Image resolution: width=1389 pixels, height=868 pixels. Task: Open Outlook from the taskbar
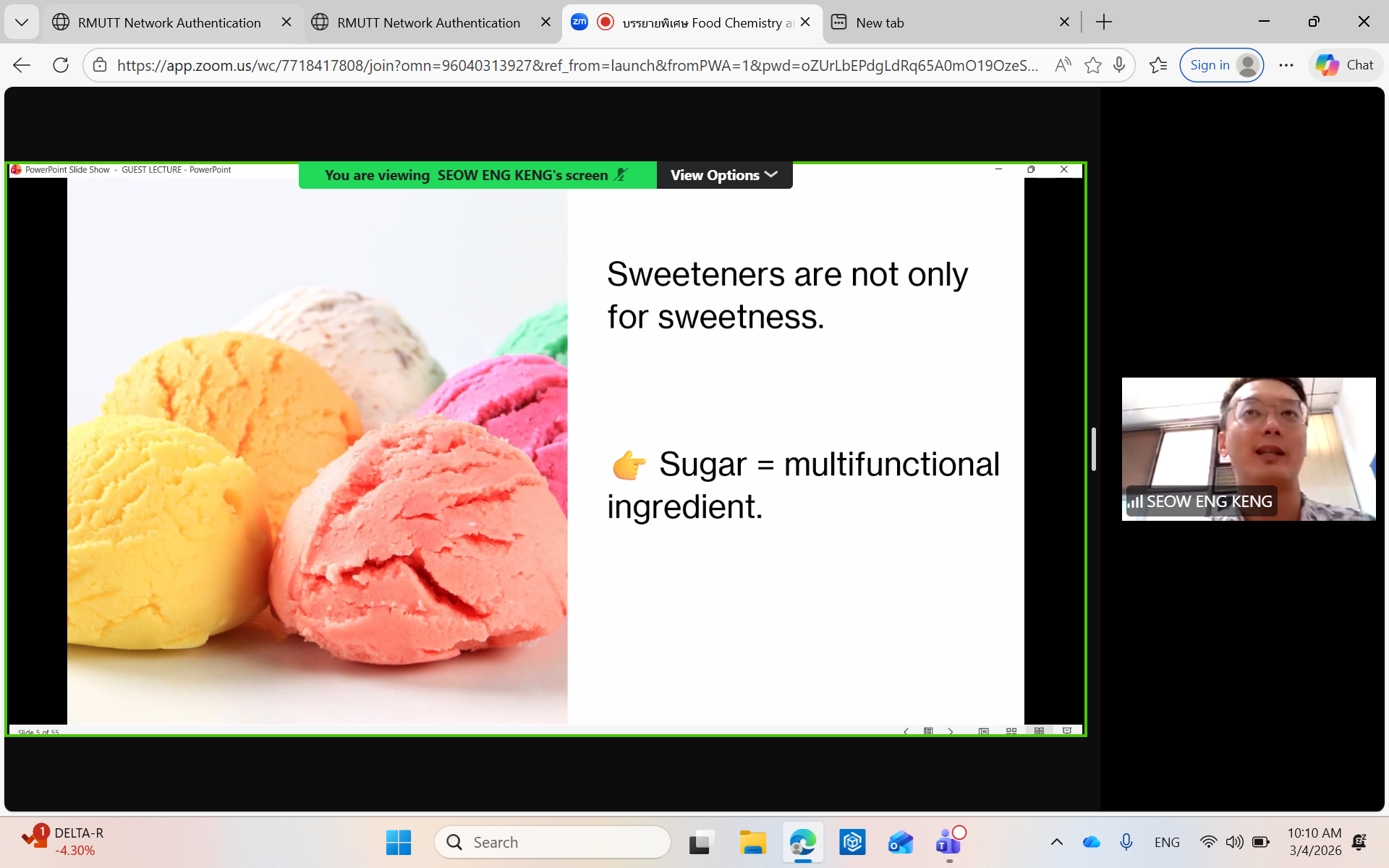(901, 843)
